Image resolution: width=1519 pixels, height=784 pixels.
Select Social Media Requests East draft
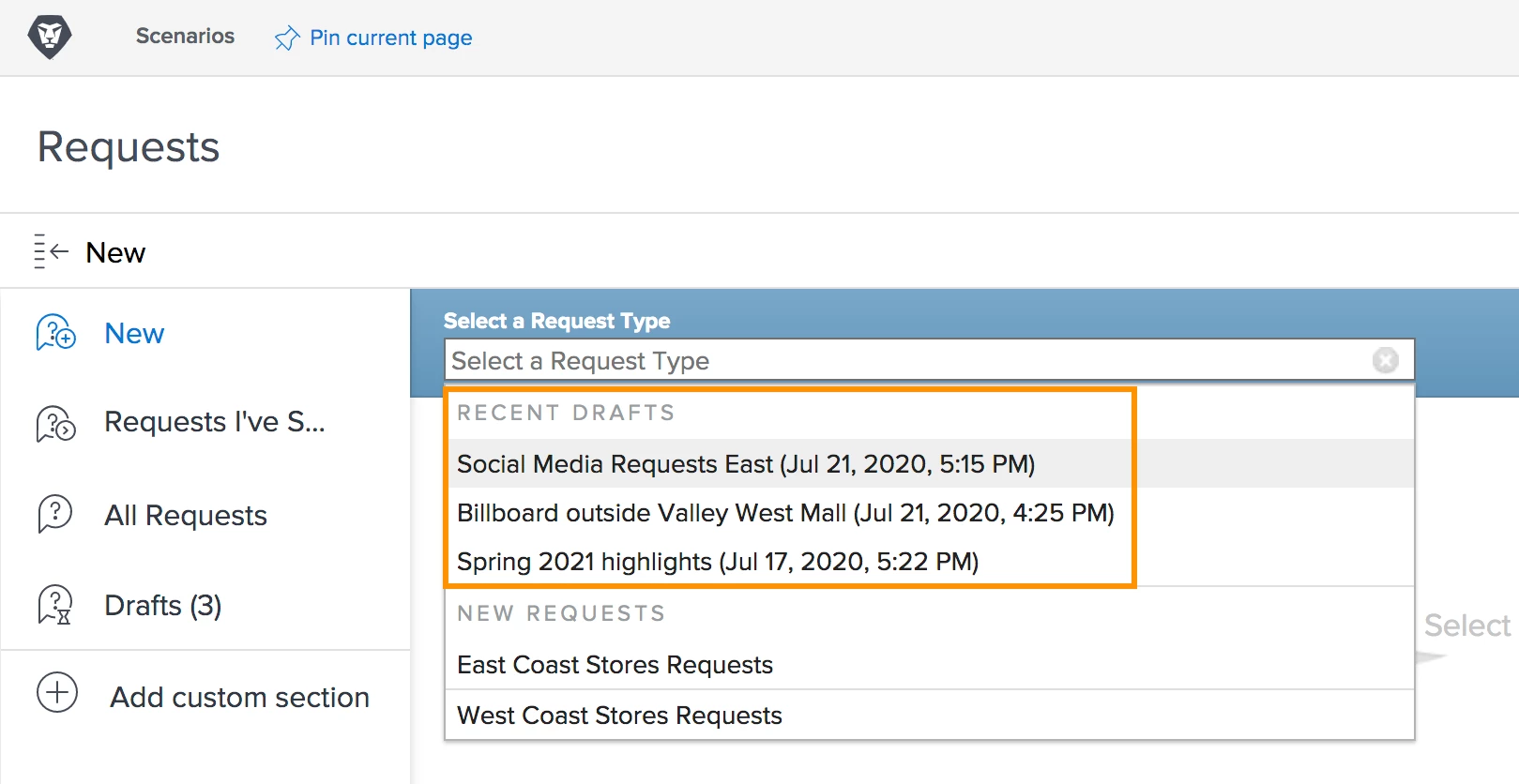point(745,464)
